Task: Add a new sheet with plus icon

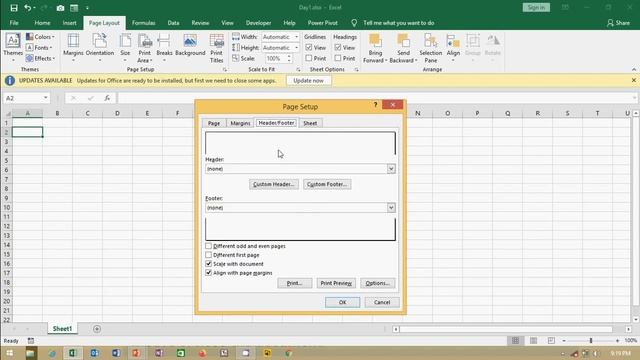Action: coord(97,329)
